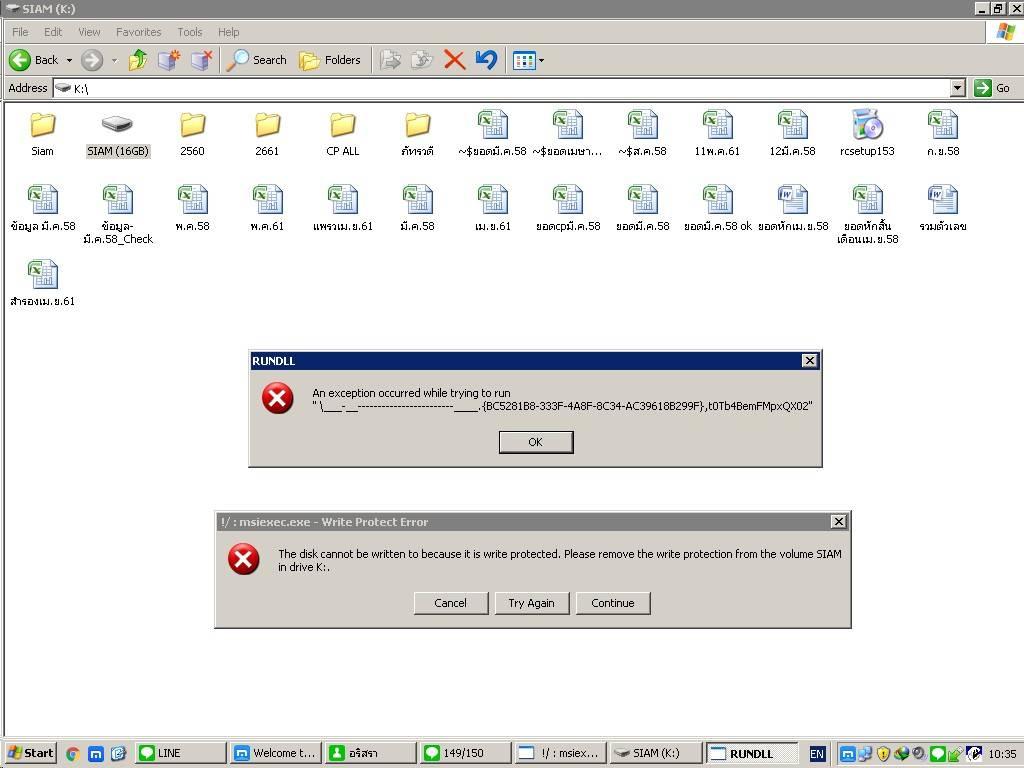
Task: Select the ข้อมูล-มี.ค.58_Check Excel file
Action: click(x=118, y=216)
